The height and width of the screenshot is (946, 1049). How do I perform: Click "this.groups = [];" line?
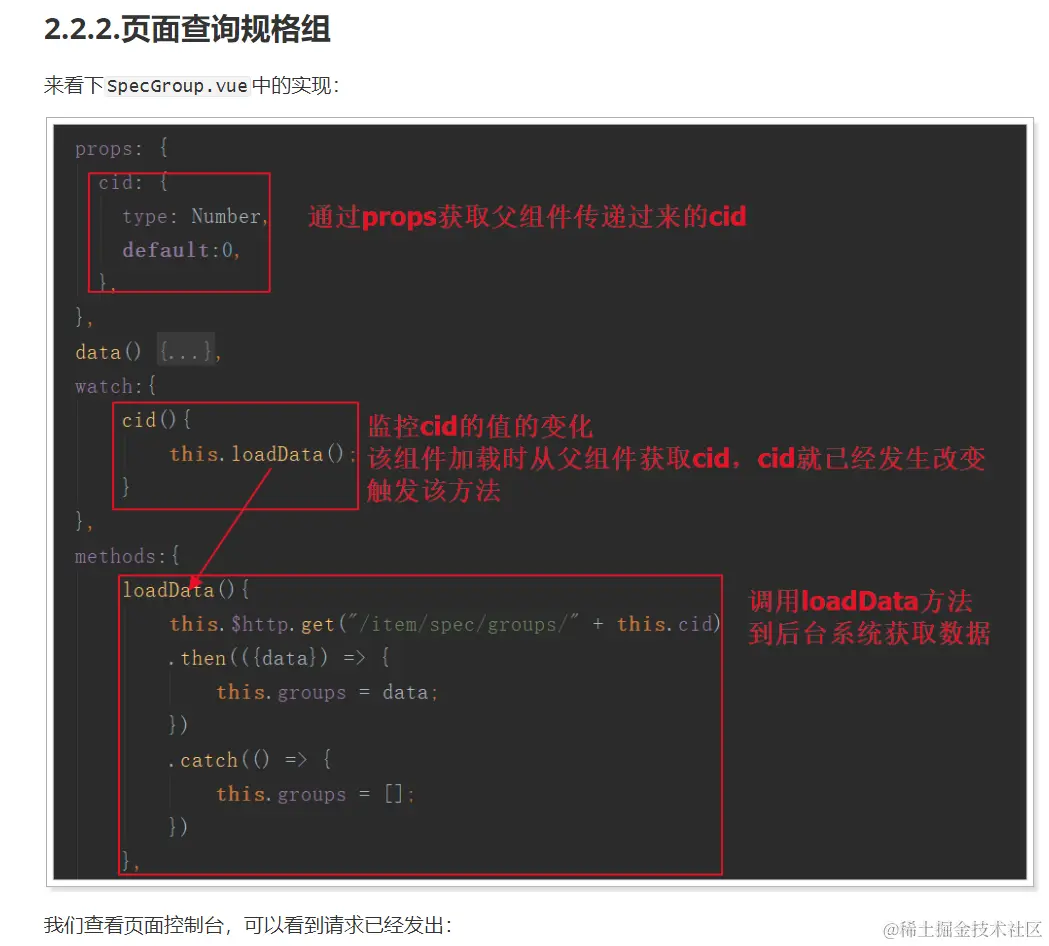coord(315,794)
